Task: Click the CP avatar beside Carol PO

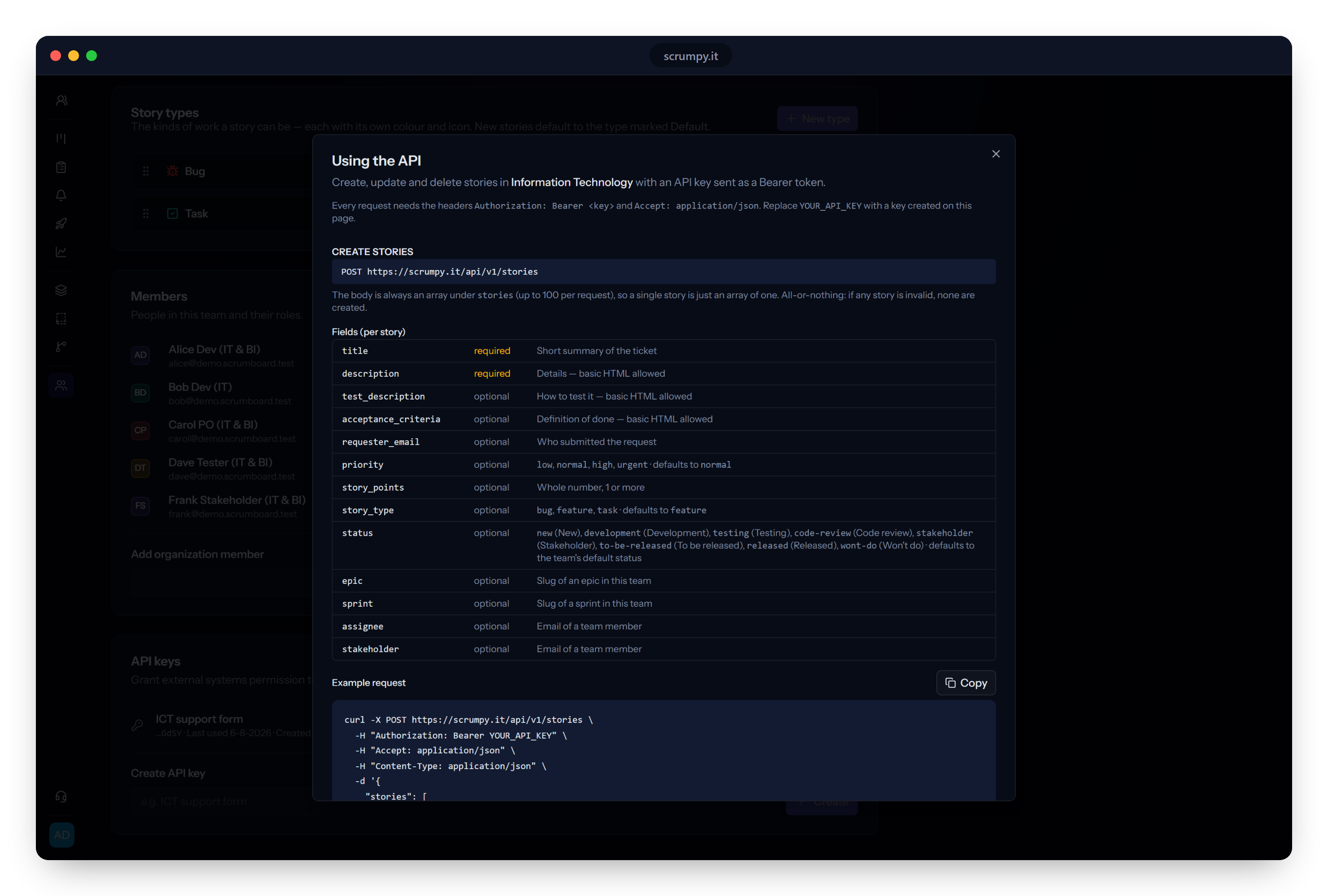Action: [140, 431]
